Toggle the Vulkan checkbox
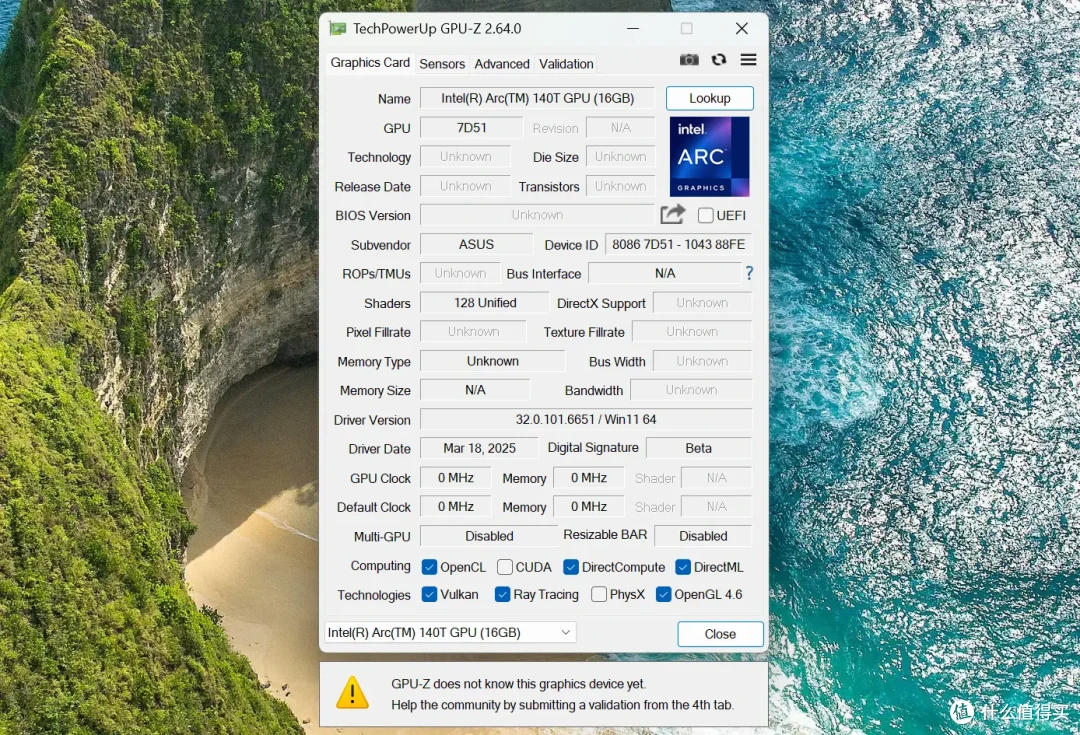1080x735 pixels. 429,594
